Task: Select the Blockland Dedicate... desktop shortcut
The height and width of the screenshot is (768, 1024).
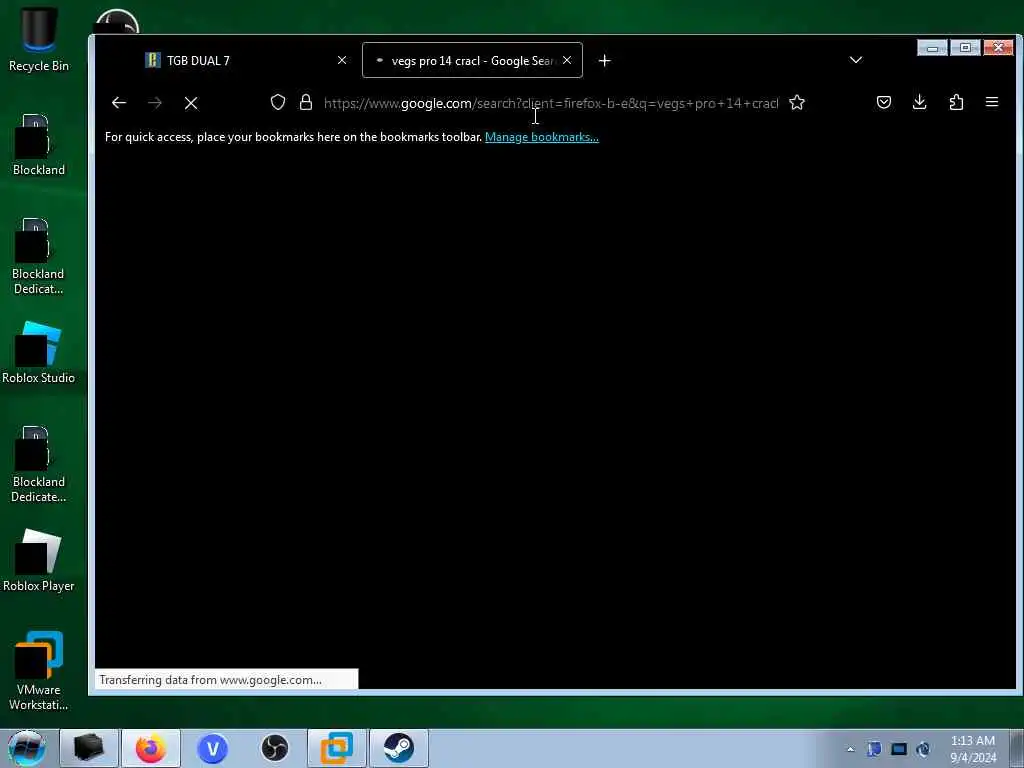Action: coord(39,464)
